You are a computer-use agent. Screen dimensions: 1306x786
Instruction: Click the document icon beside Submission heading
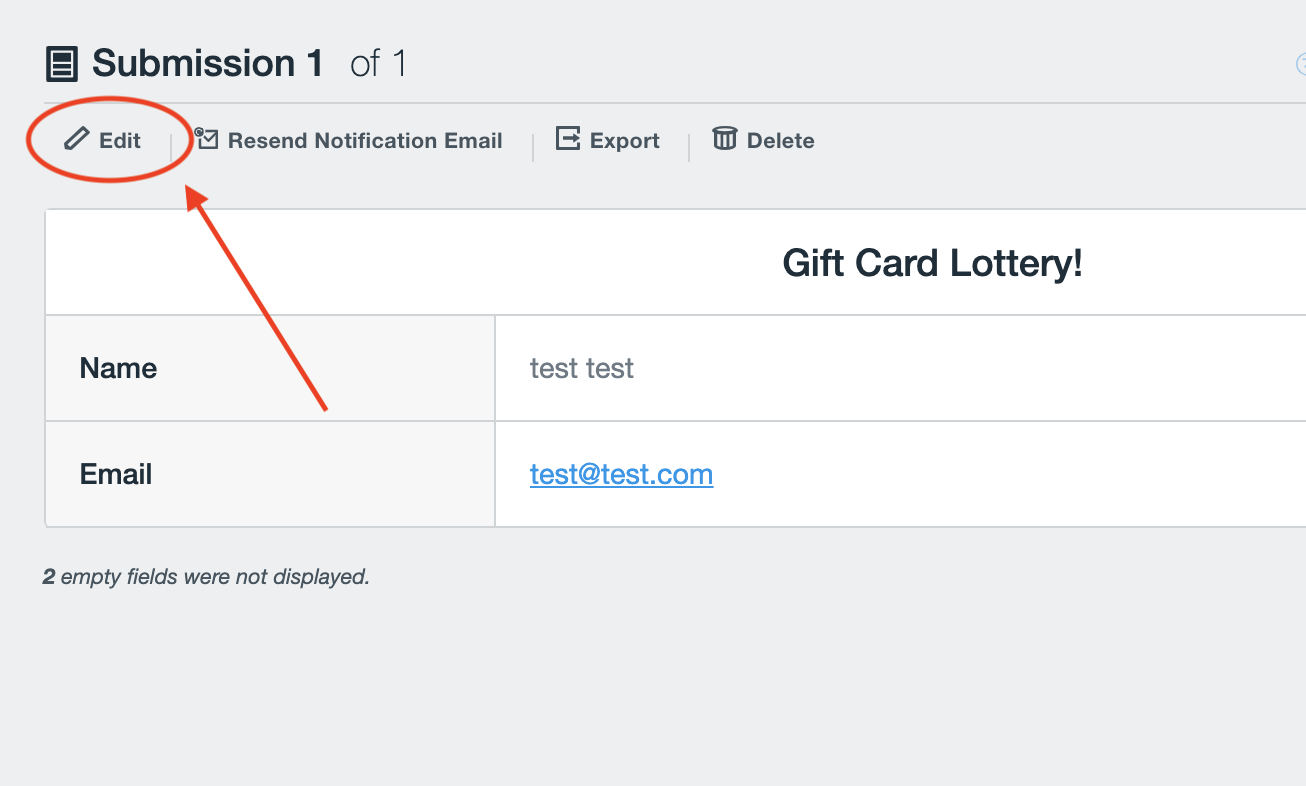coord(62,65)
